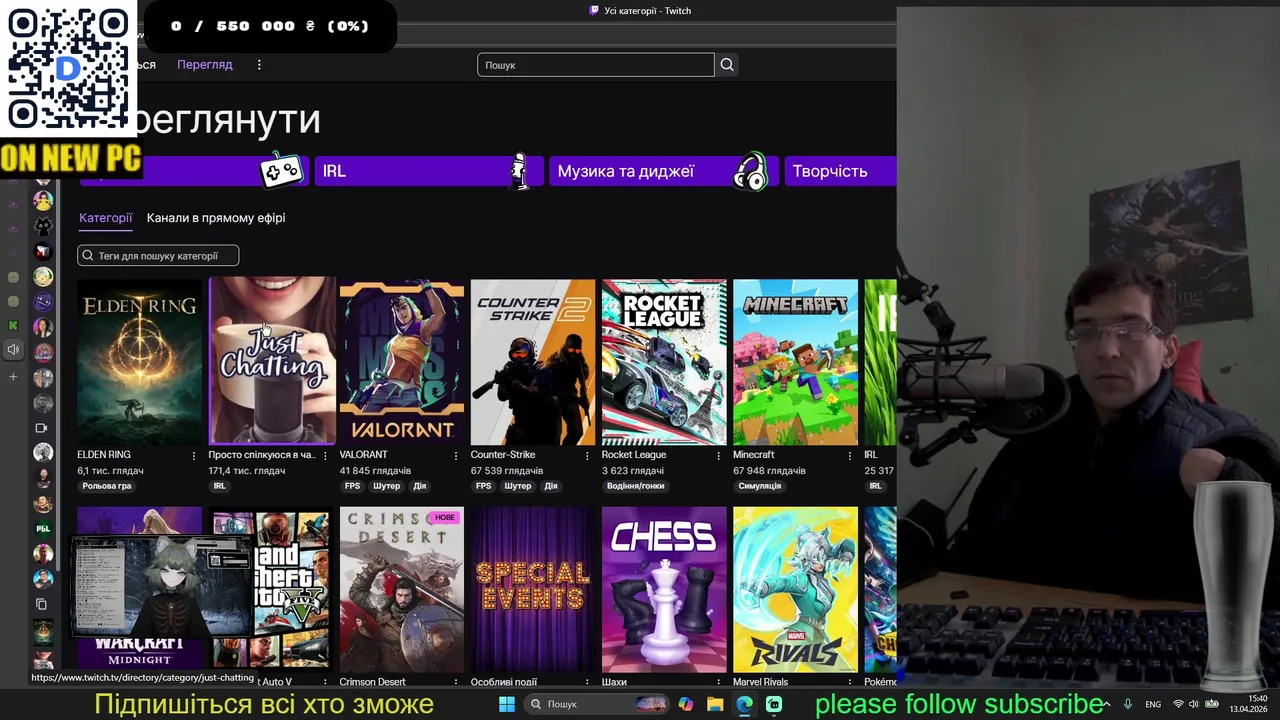Click the Шутер tag under Counter-Strike
The width and height of the screenshot is (1280, 720).
[518, 487]
